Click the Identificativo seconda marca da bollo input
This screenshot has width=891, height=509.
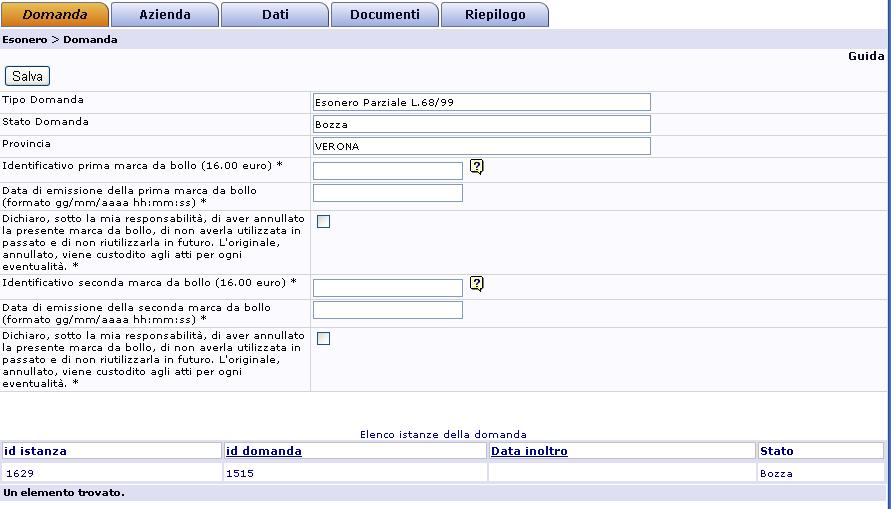click(x=387, y=288)
